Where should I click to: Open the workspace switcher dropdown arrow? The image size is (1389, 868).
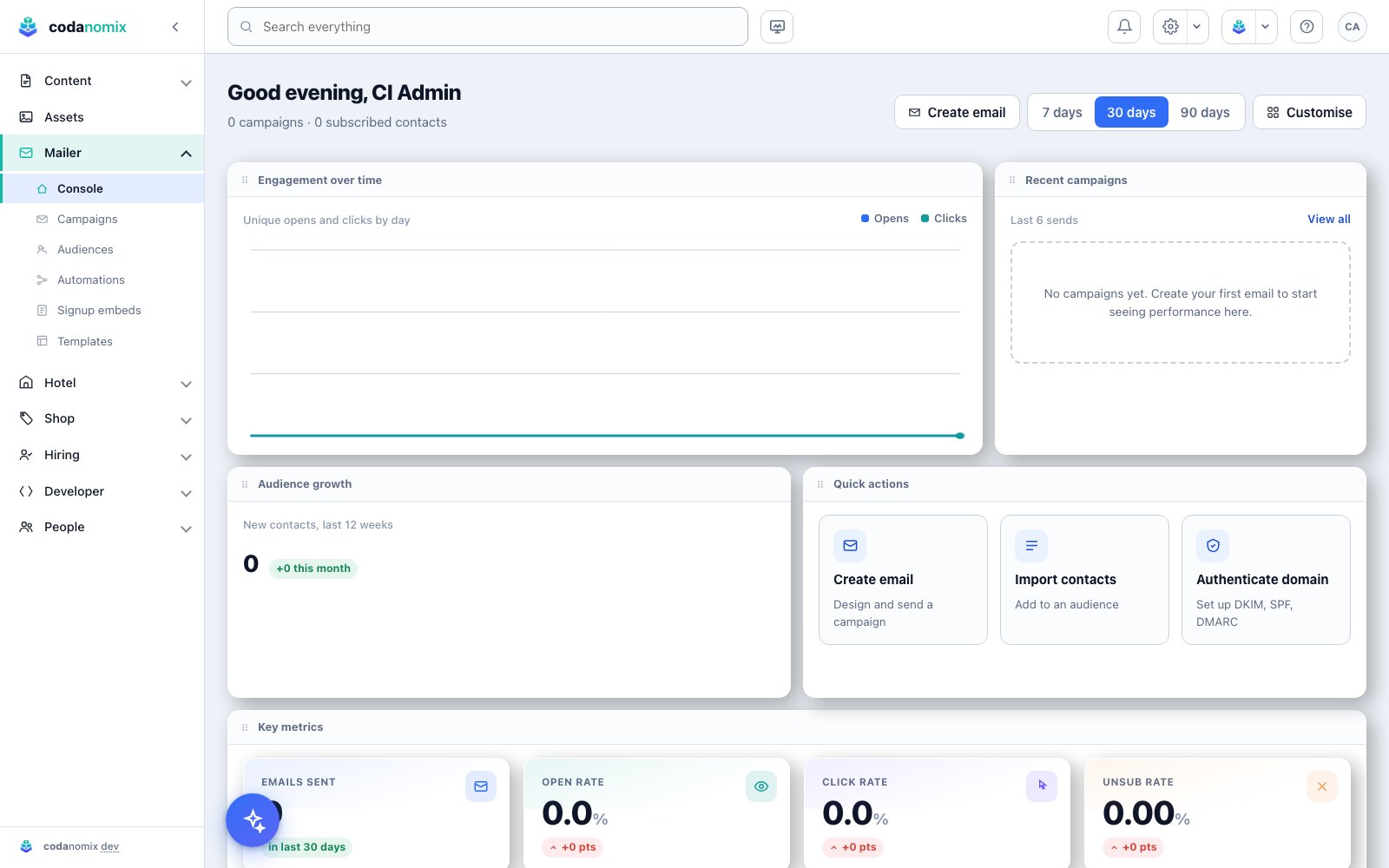point(1265,27)
